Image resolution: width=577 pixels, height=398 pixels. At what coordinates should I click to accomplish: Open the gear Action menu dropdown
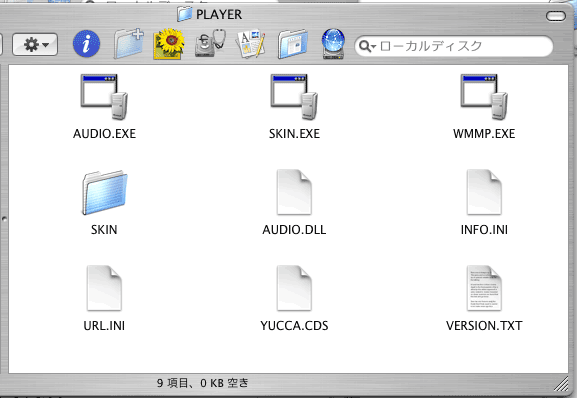[x=35, y=45]
